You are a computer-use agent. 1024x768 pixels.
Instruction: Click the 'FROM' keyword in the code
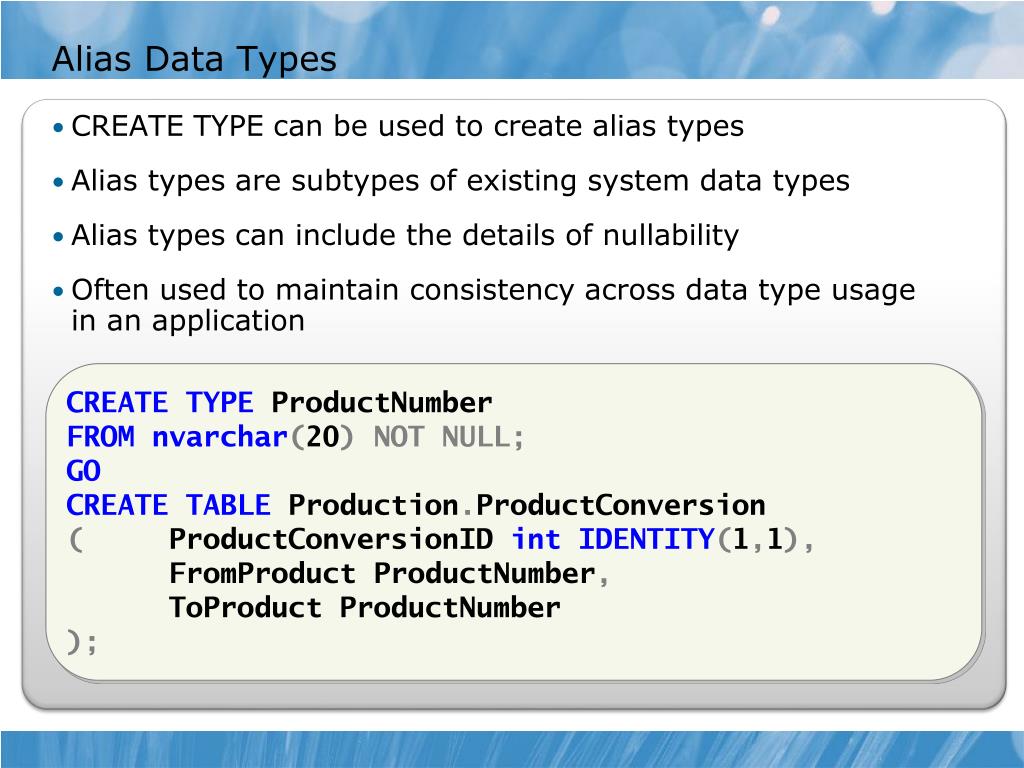pos(101,437)
